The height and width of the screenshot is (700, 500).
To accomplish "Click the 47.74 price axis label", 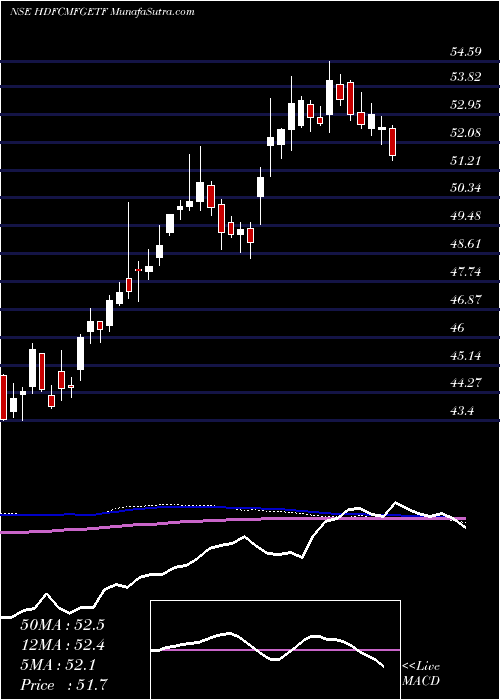I will coord(466,272).
